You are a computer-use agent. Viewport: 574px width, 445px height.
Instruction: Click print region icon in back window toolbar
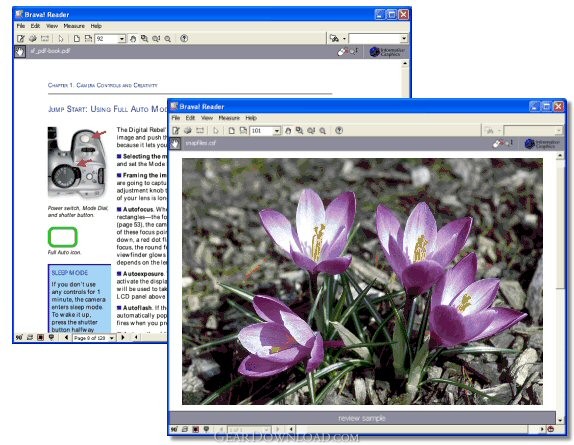(45, 38)
